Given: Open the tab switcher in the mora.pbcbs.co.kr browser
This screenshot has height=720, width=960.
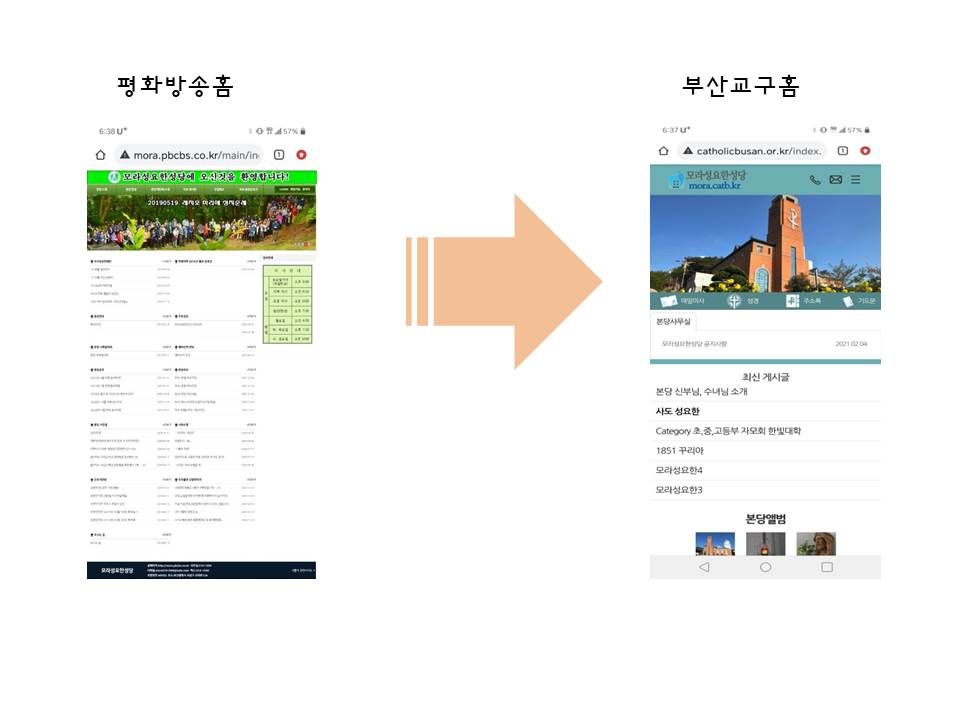Looking at the screenshot, I should [279, 155].
